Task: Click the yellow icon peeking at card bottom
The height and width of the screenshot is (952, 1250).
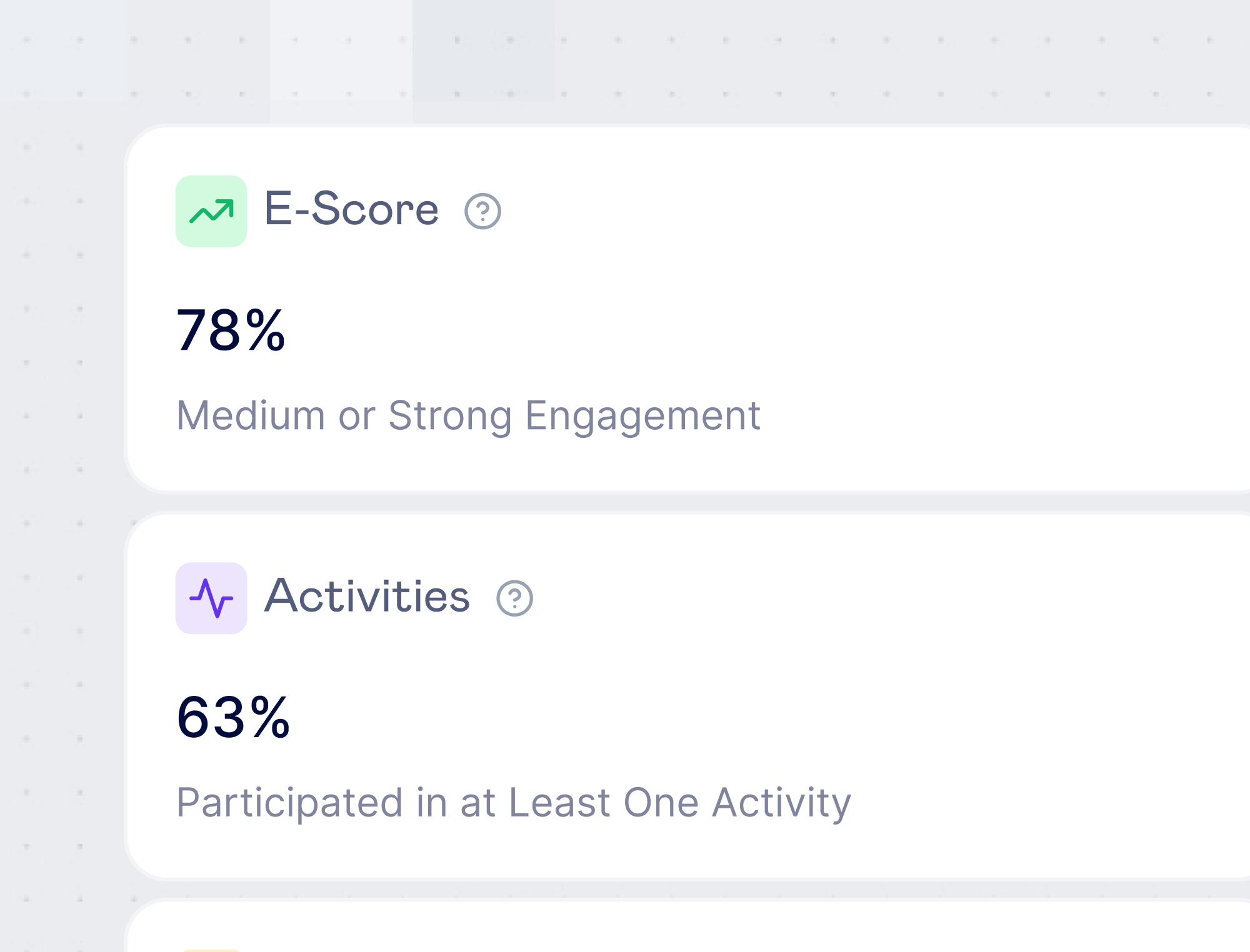Action: point(211,950)
